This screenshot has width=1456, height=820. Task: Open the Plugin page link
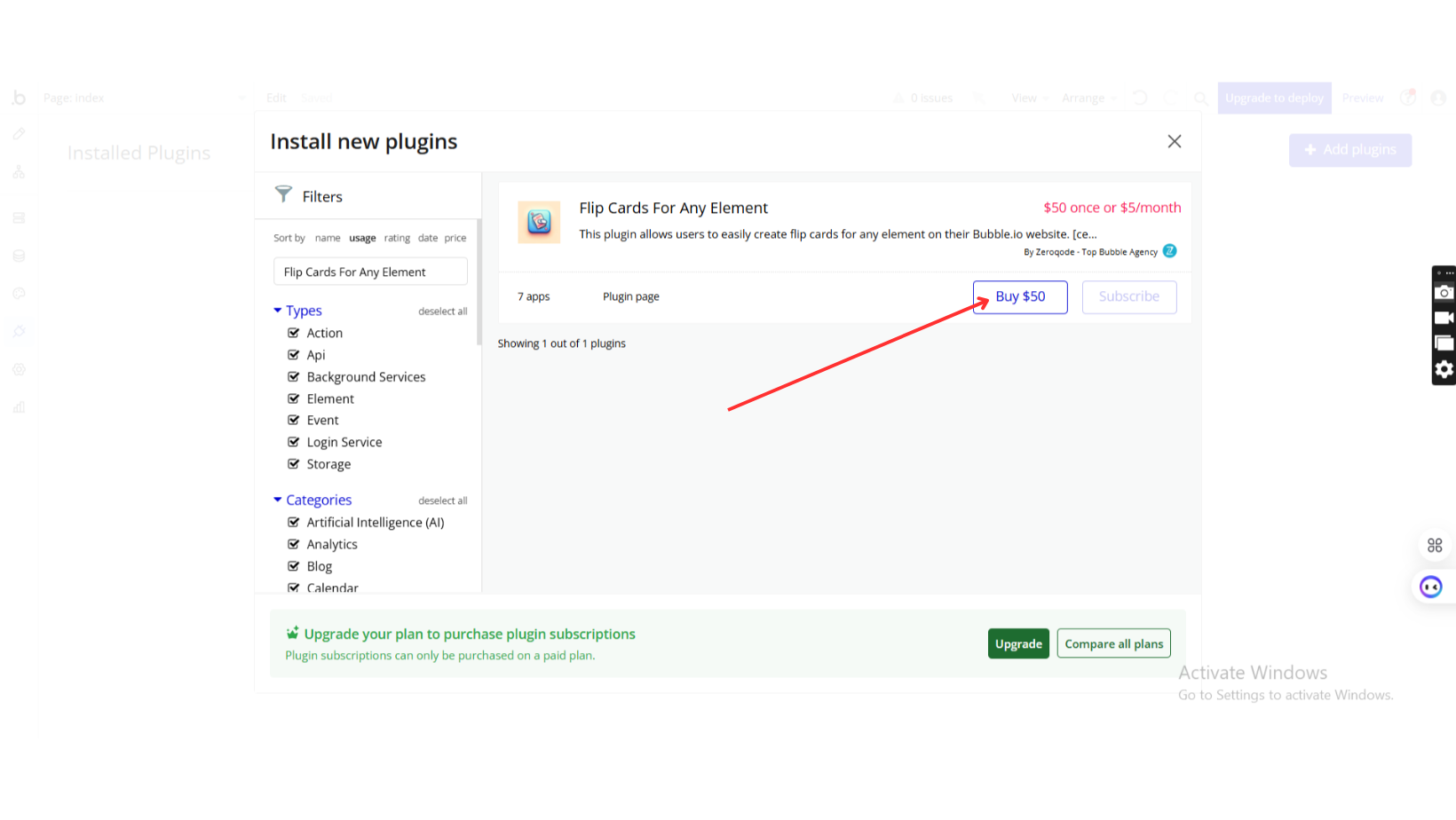tap(630, 296)
